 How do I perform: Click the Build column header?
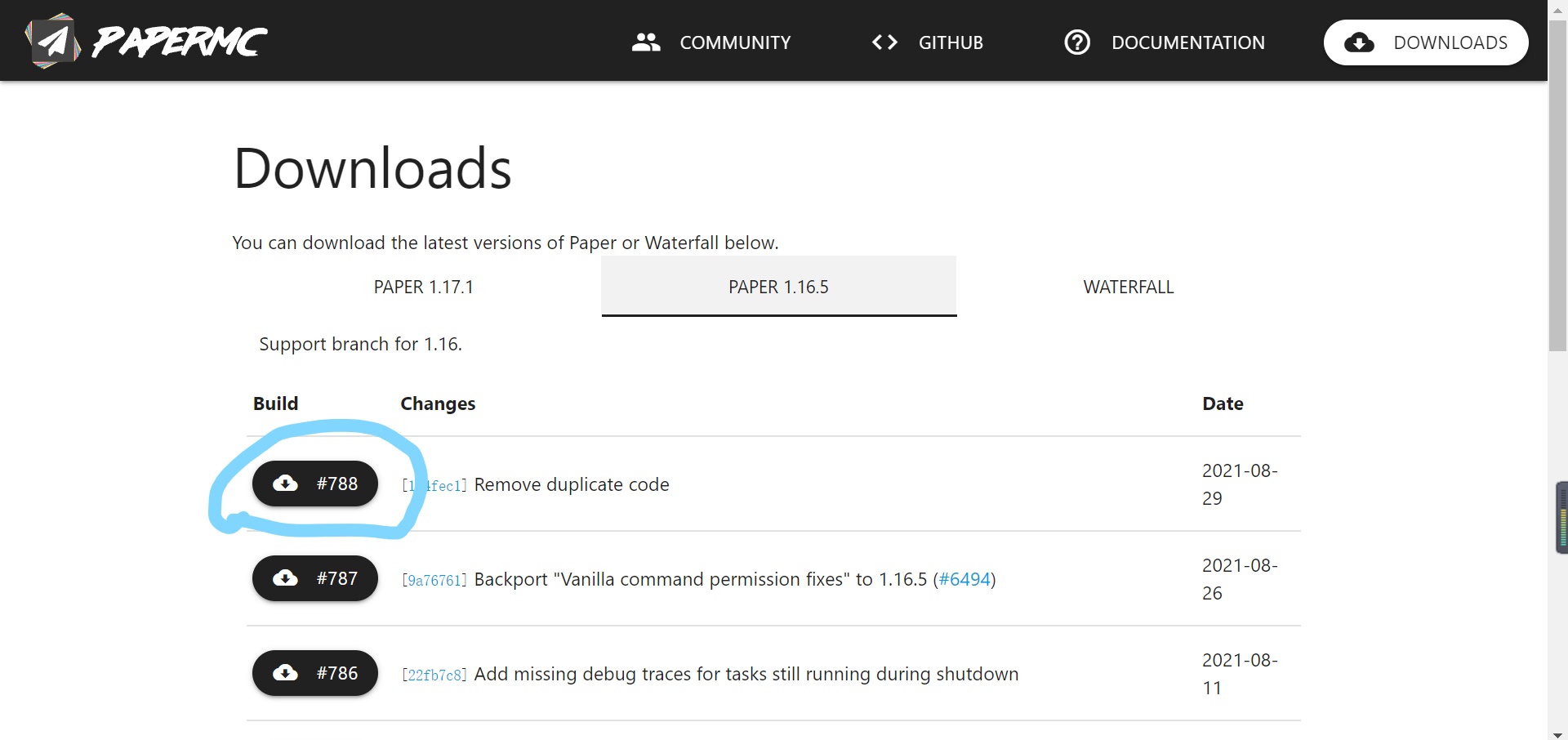tap(276, 403)
